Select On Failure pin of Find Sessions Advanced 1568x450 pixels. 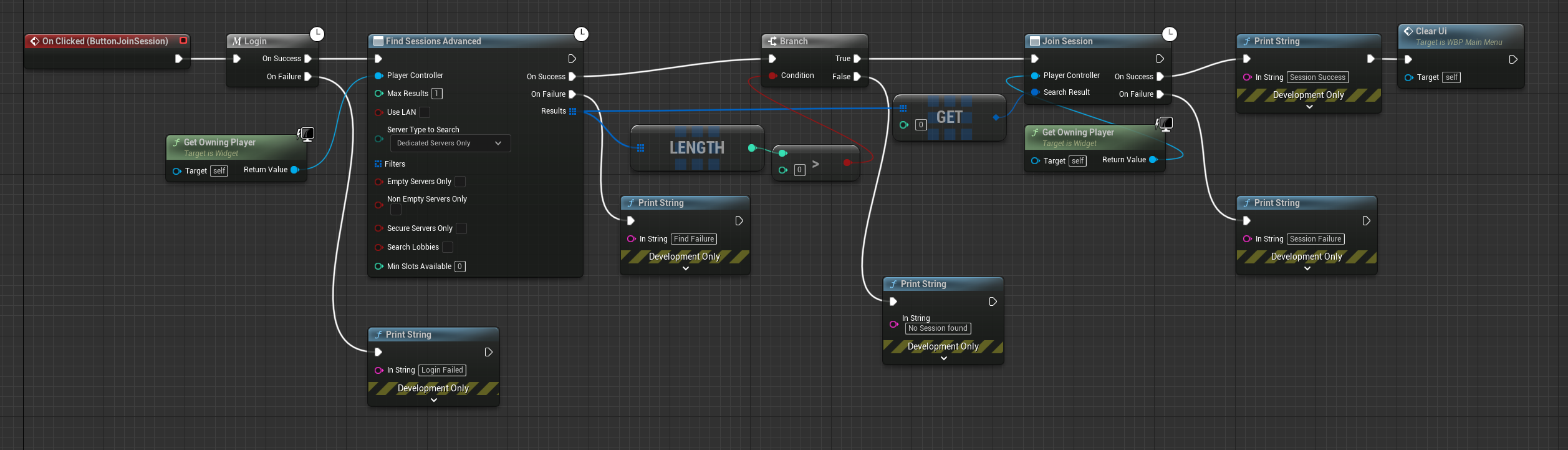(572, 94)
